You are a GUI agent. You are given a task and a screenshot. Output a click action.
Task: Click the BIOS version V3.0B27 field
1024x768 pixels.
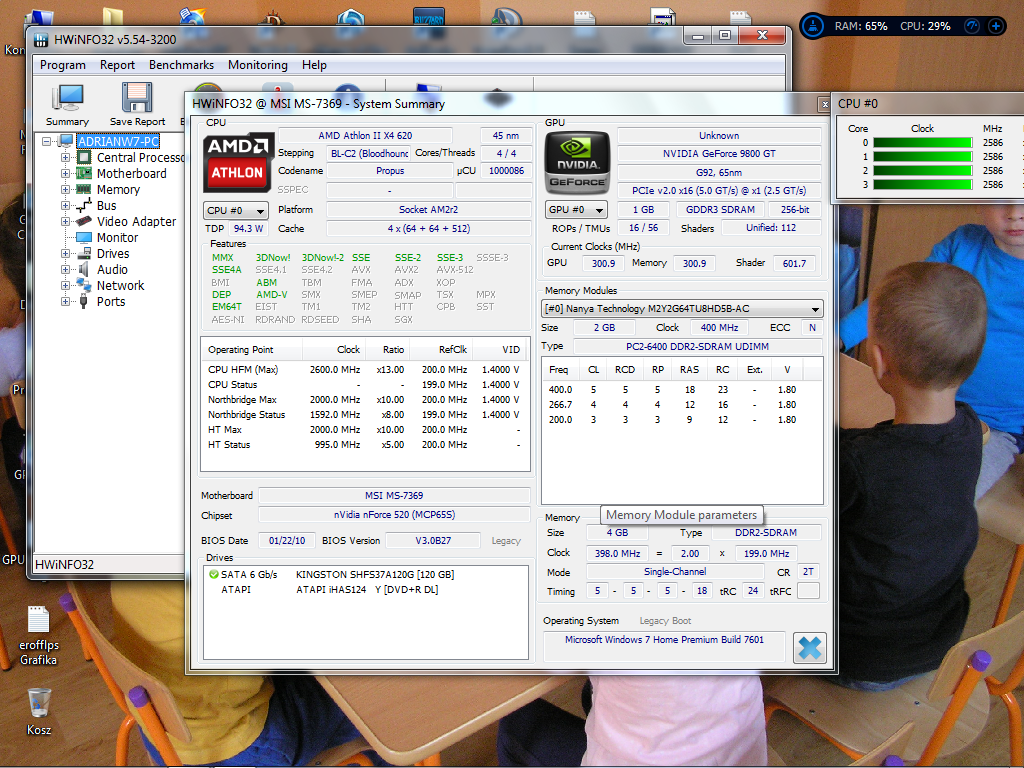coord(433,541)
